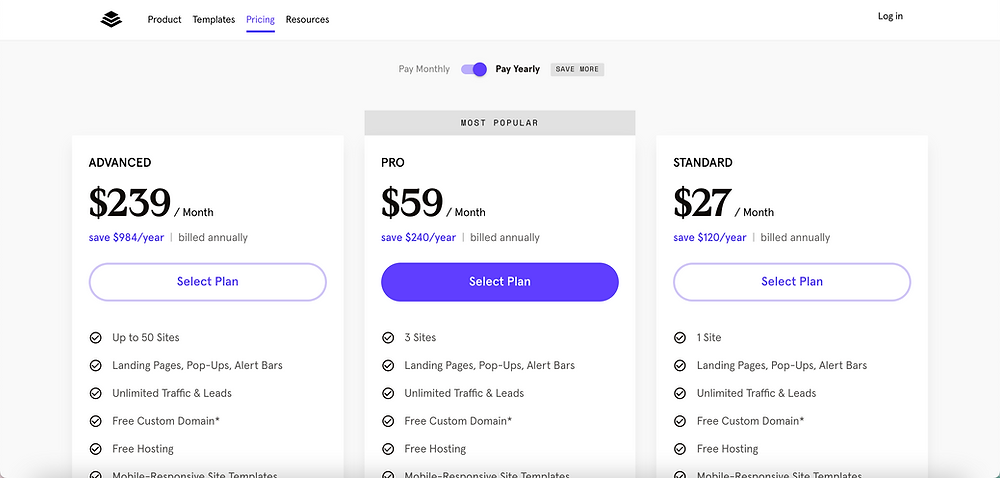Screen dimensions: 1000x478
Task: Click Advanced plan's Free Hosting text
Action: [143, 449]
